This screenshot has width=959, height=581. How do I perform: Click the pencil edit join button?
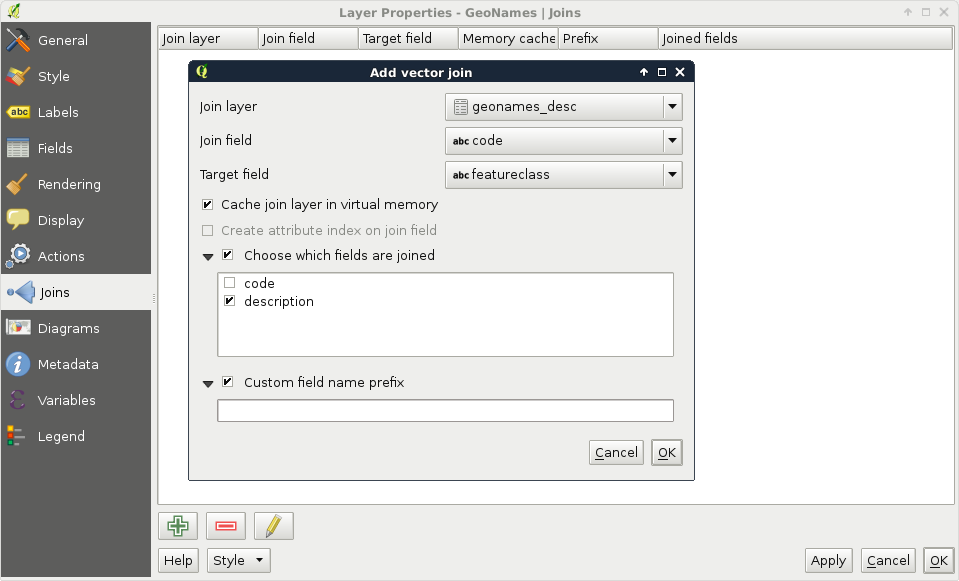274,526
